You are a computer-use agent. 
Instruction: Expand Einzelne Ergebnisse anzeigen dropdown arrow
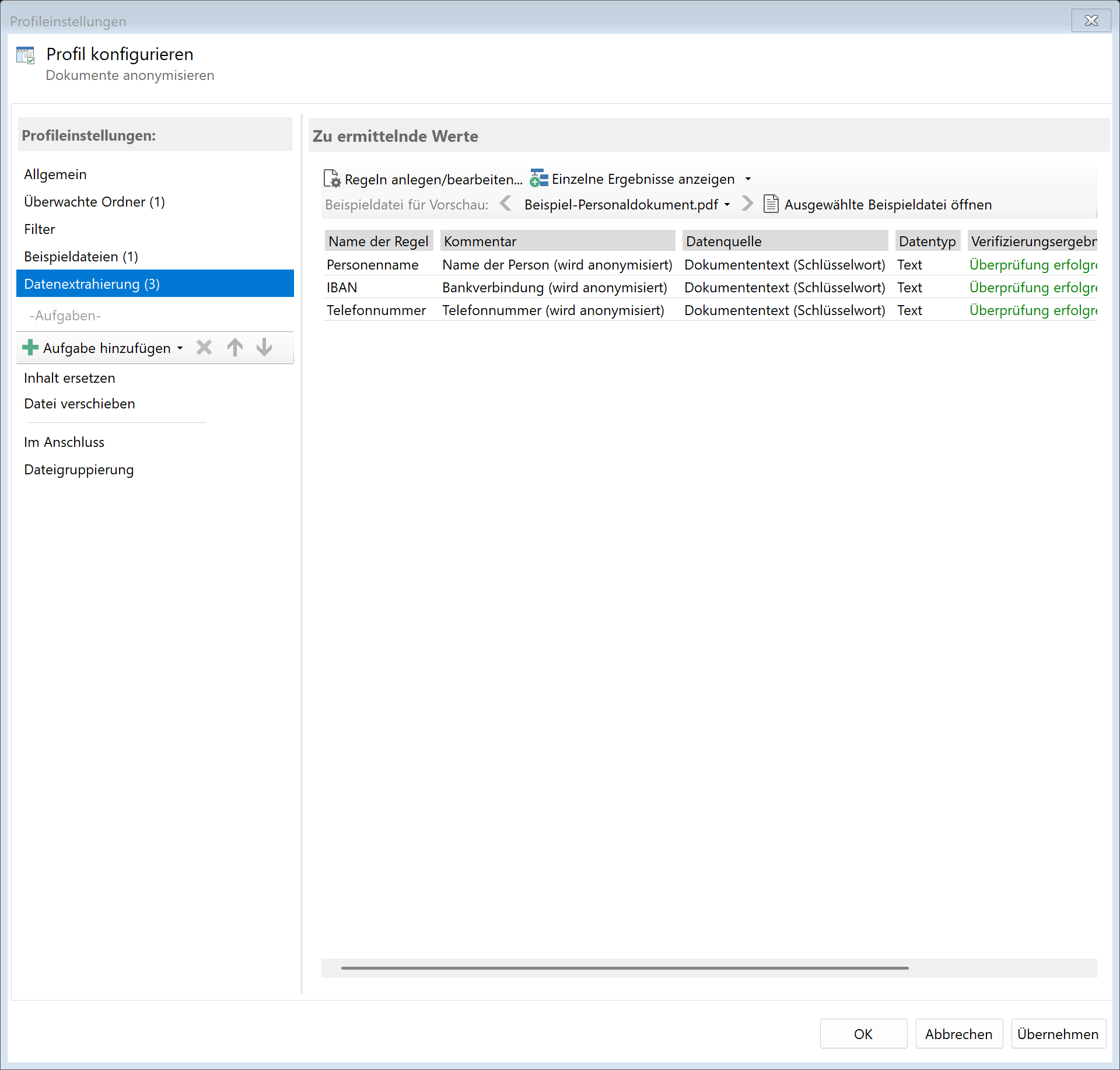[x=748, y=179]
